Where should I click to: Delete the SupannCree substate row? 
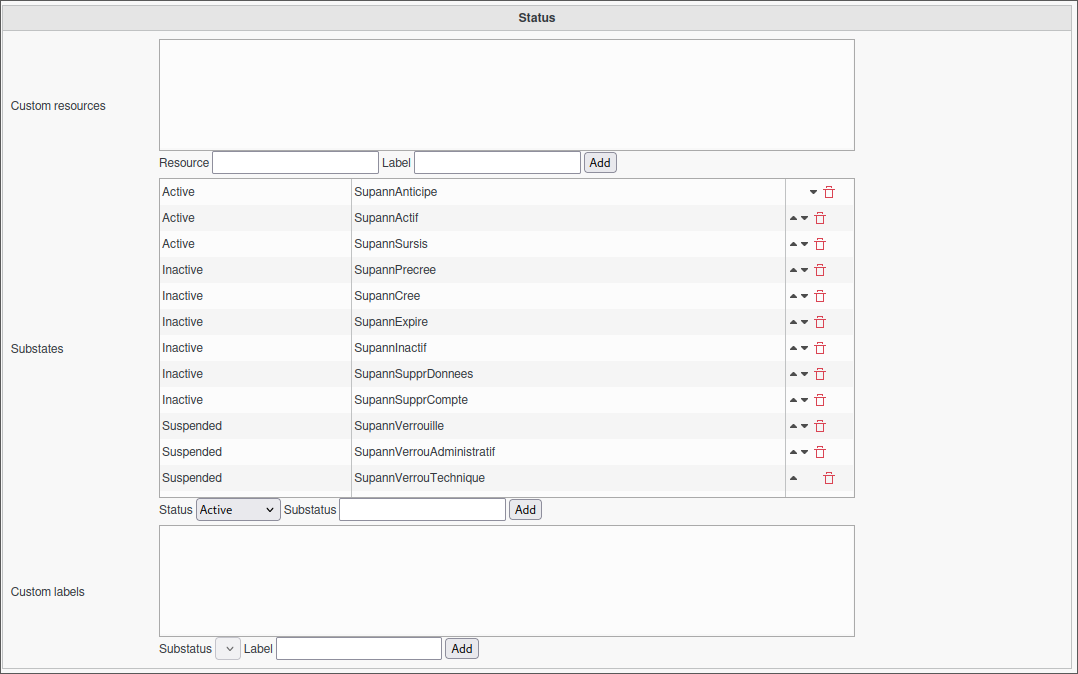coord(820,296)
